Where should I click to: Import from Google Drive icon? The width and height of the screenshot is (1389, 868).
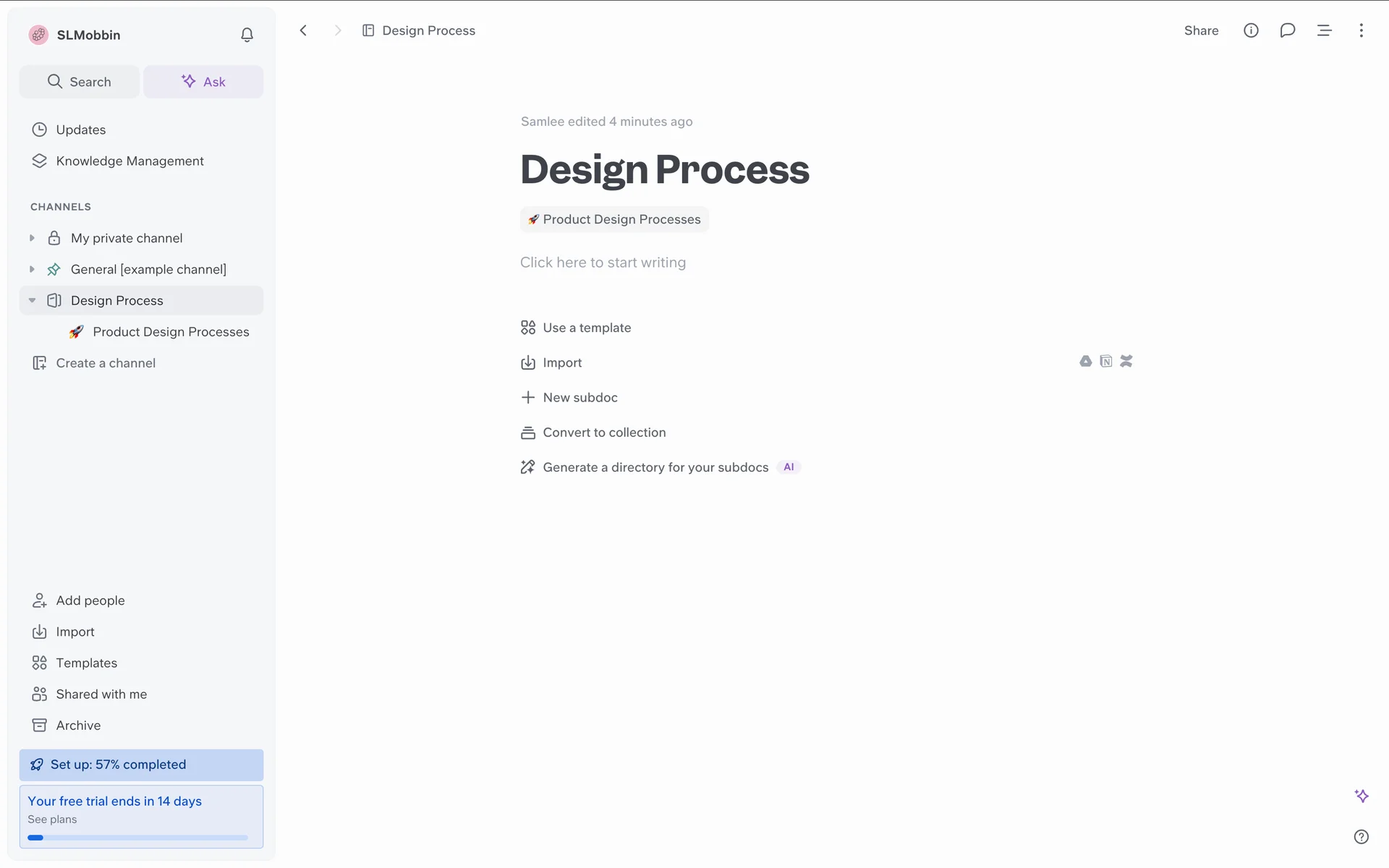coord(1085,361)
